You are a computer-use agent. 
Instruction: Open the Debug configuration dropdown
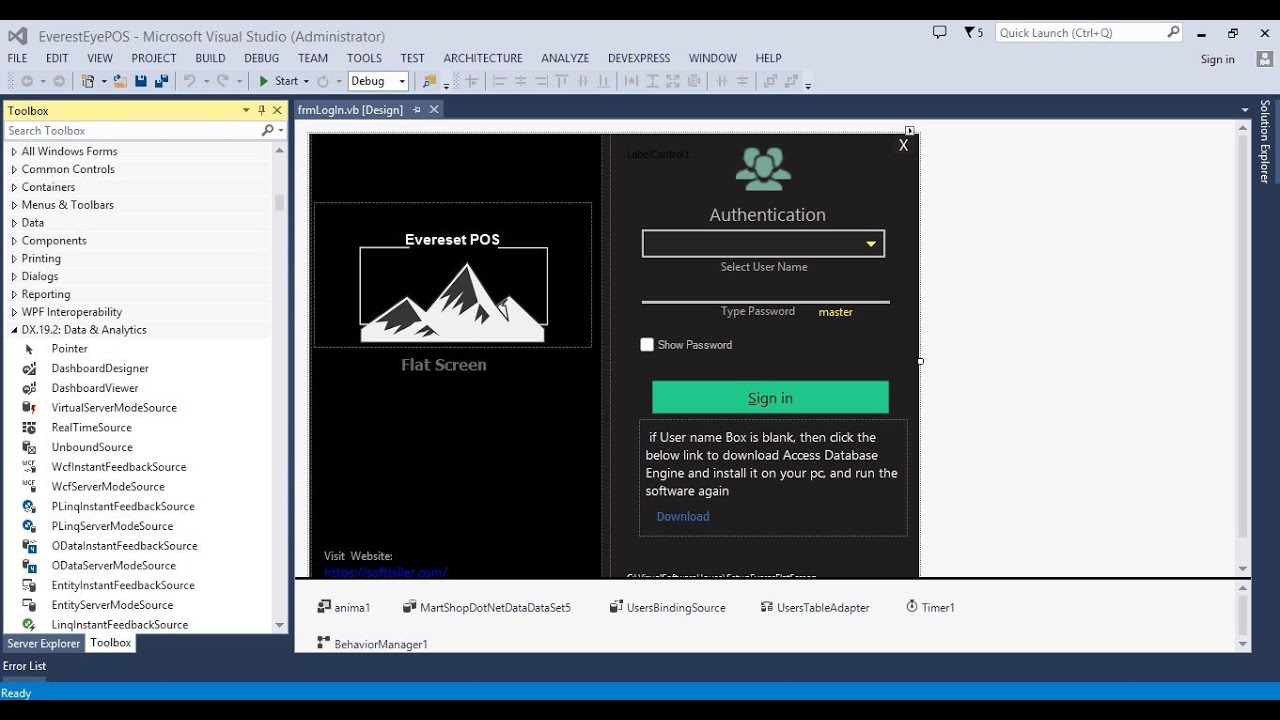click(402, 81)
